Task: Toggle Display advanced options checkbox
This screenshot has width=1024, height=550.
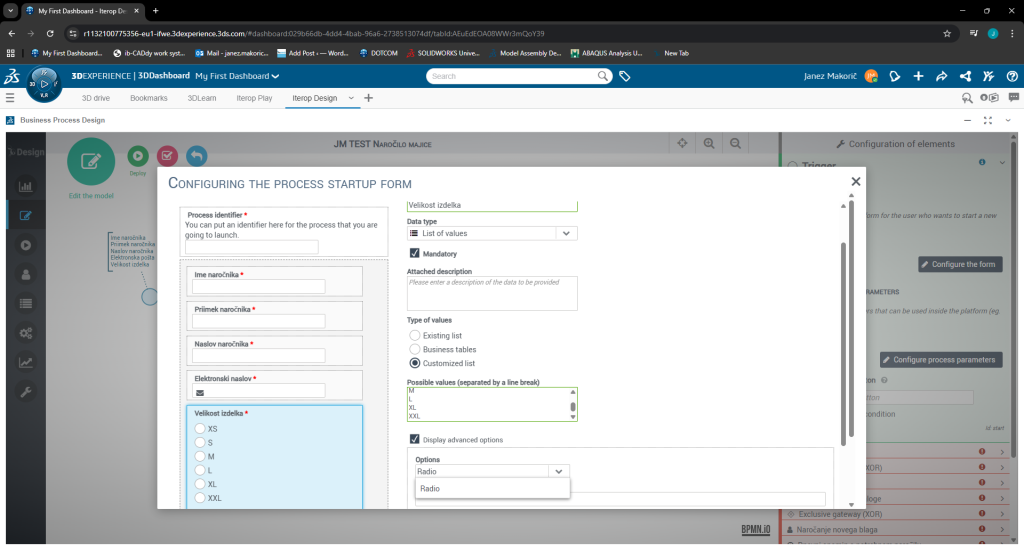Action: click(415, 440)
